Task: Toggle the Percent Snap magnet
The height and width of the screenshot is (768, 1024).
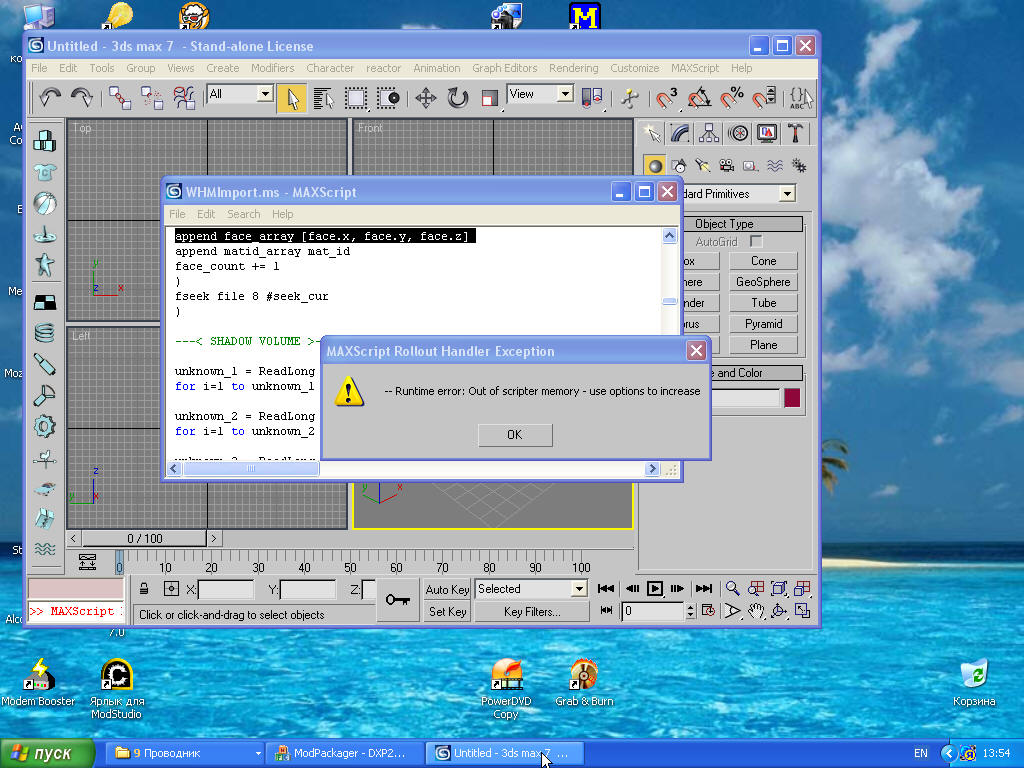Action: [731, 98]
